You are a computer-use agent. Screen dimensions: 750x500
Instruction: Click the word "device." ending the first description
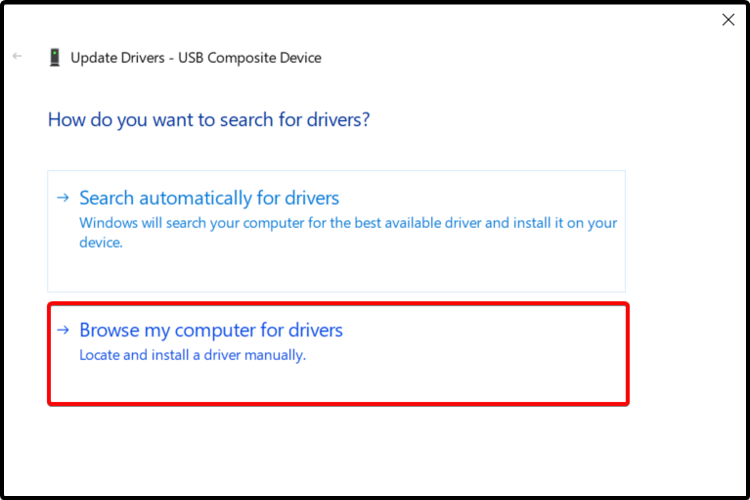tap(100, 242)
